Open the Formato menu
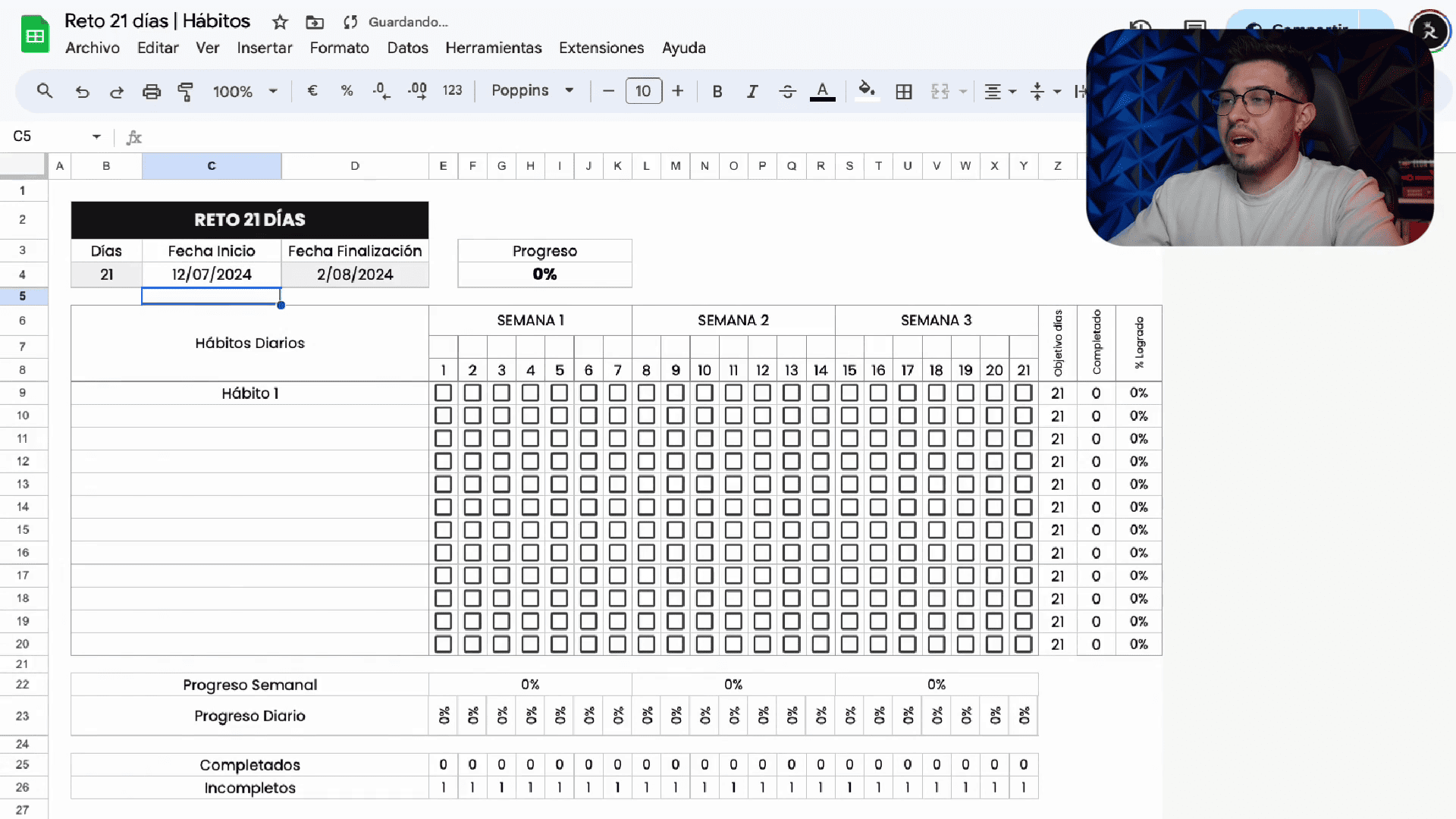 coord(339,48)
